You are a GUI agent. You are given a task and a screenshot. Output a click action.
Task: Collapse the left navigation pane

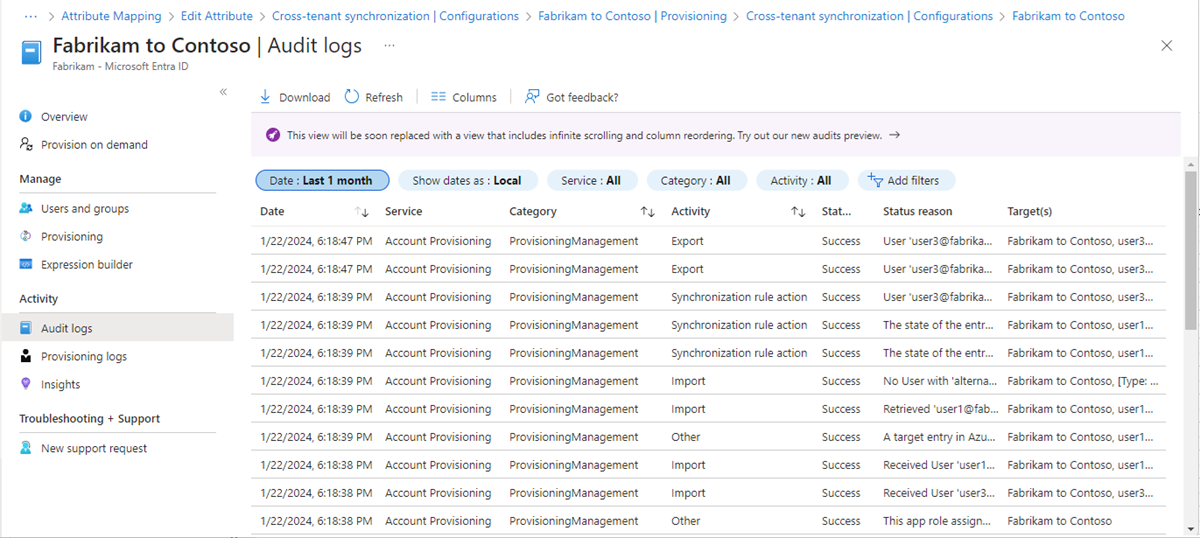[x=223, y=92]
